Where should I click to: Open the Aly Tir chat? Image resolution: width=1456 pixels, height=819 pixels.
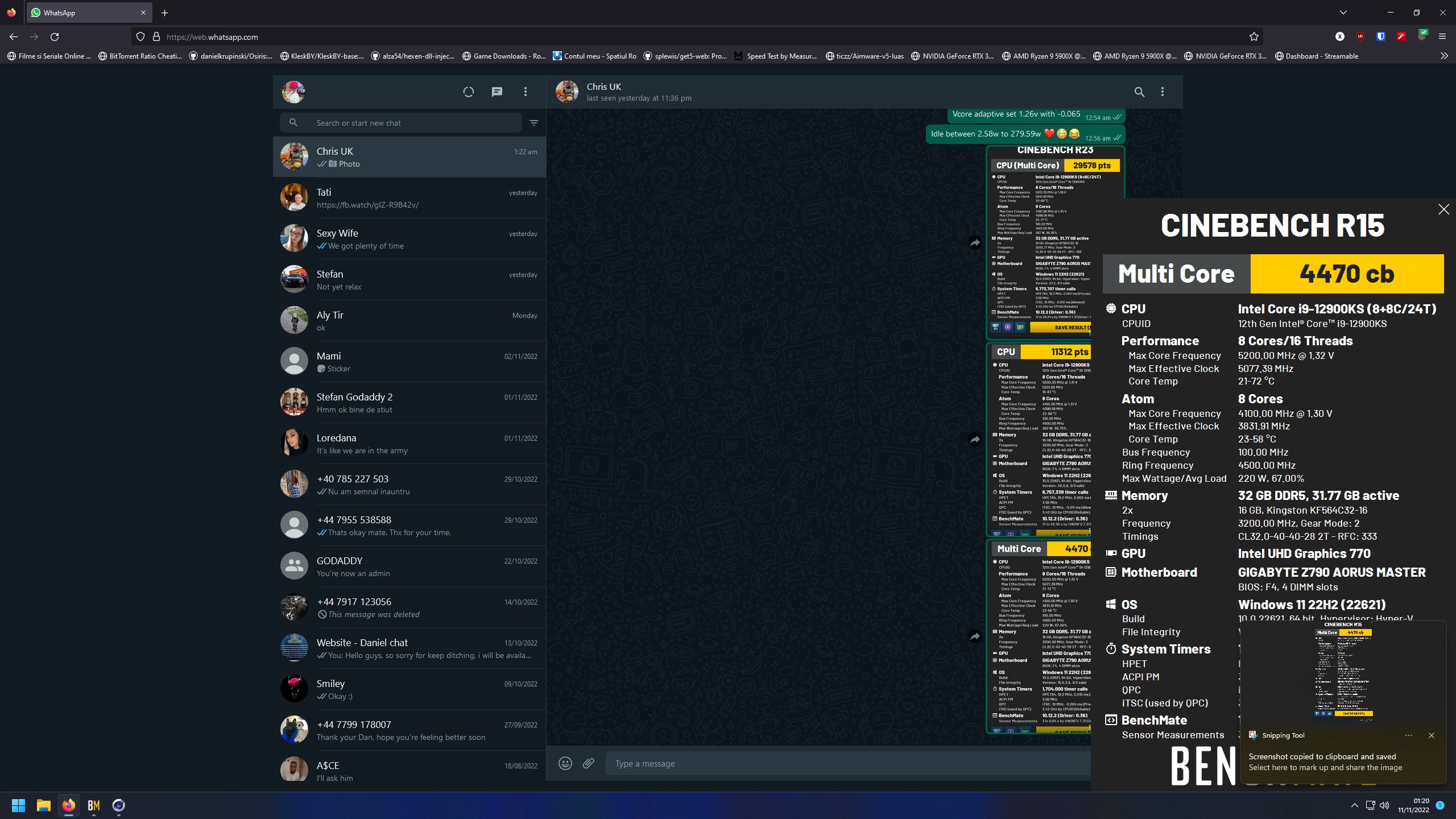pos(409,321)
